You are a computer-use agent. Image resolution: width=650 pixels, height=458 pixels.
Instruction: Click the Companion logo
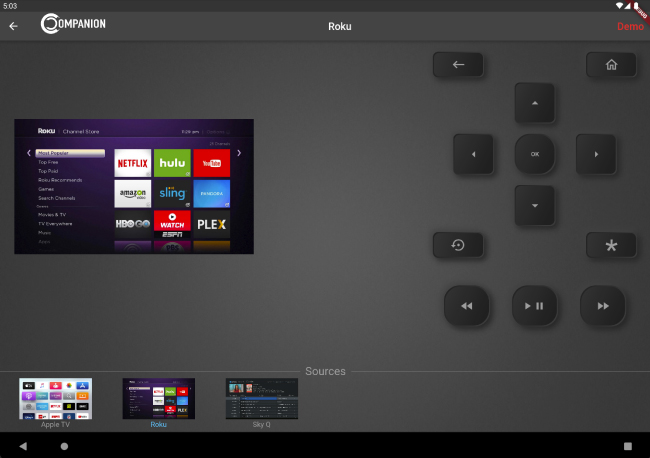point(73,24)
